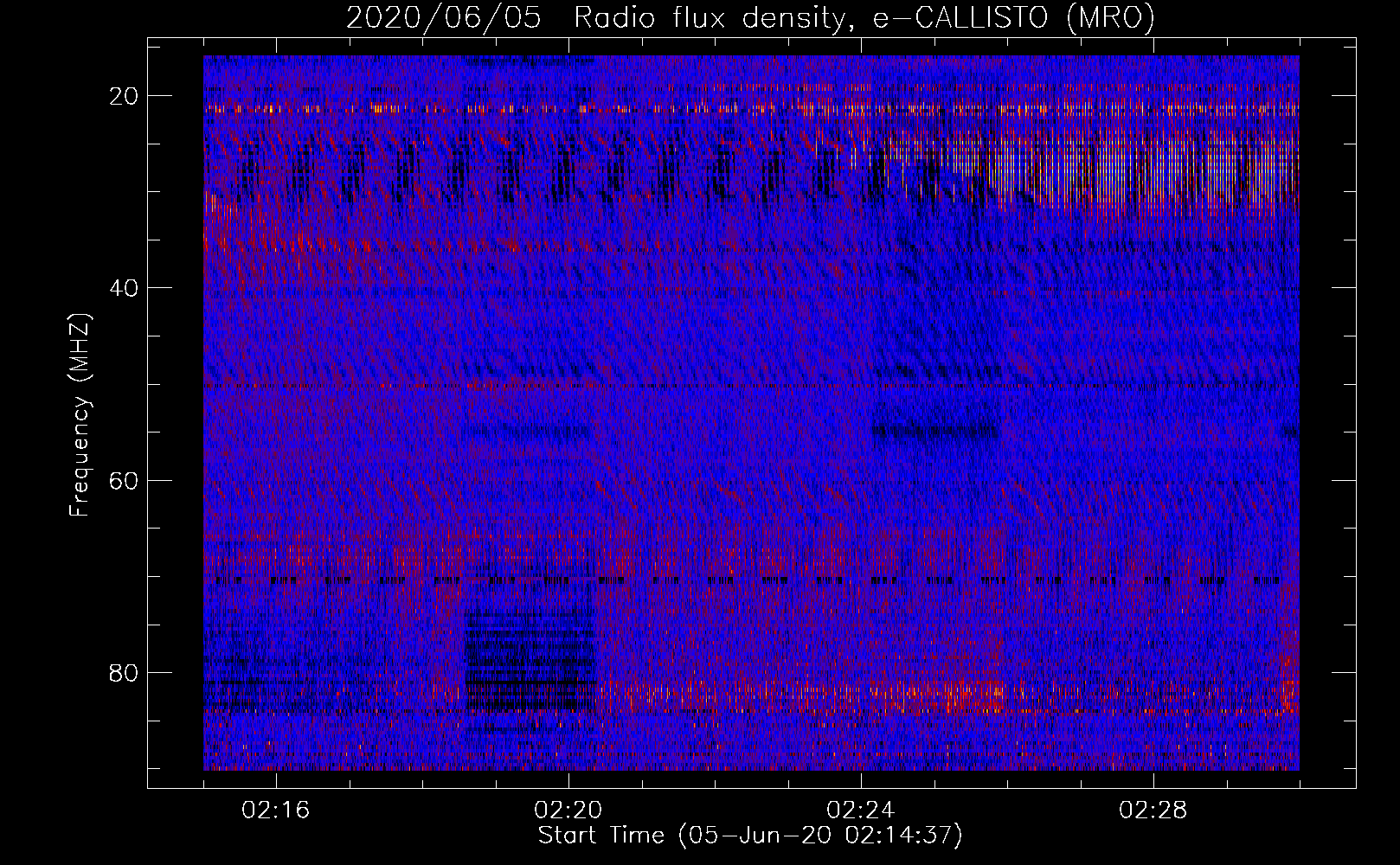Click the 20 MHz frequency tick label
Image resolution: width=1400 pixels, height=865 pixels.
tap(125, 96)
